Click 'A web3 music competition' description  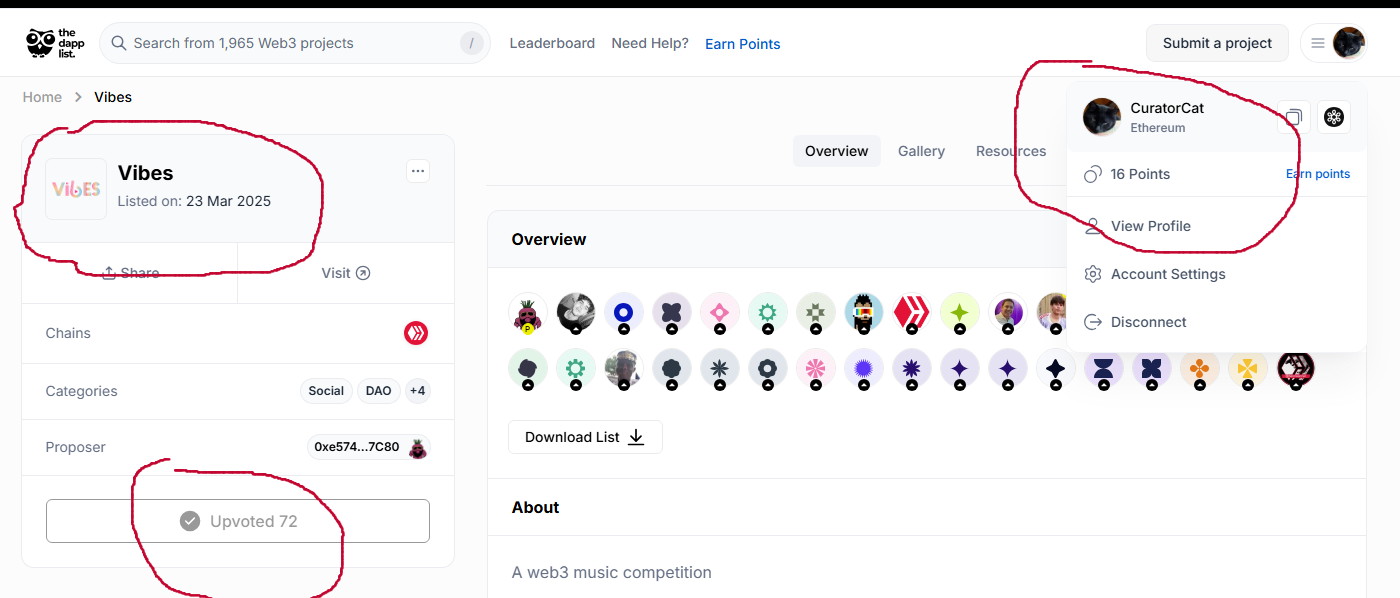click(612, 572)
